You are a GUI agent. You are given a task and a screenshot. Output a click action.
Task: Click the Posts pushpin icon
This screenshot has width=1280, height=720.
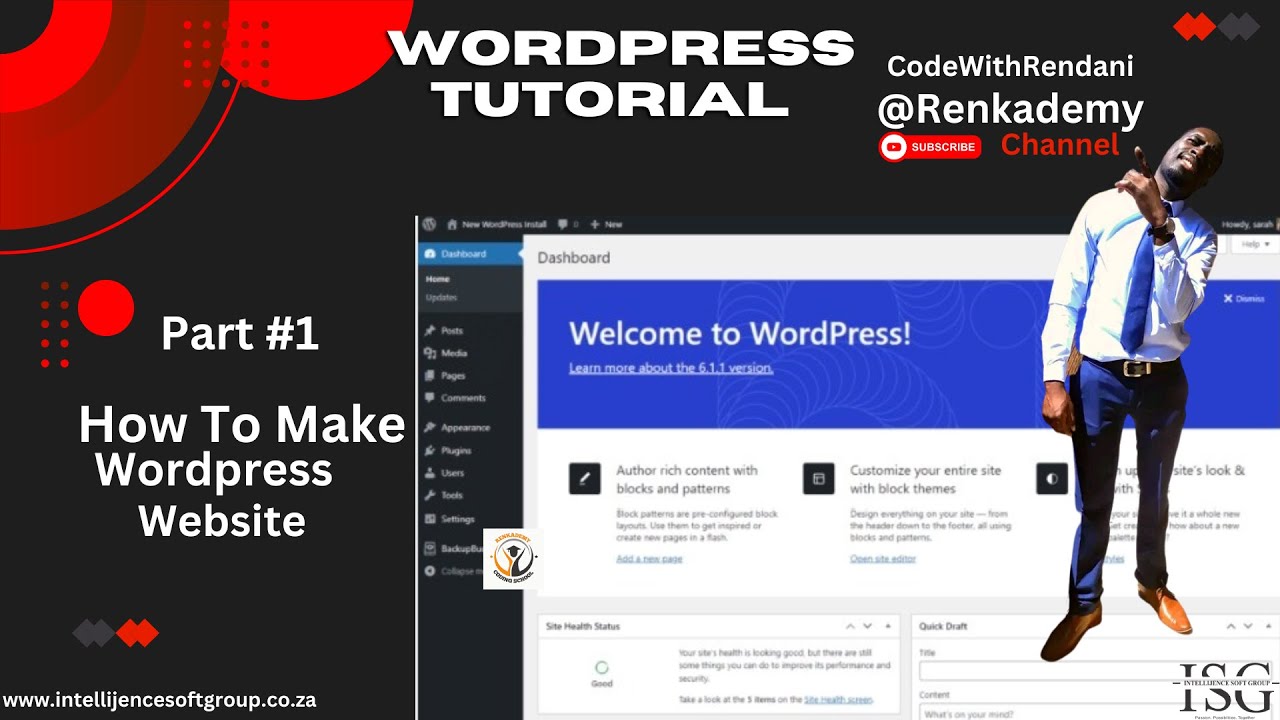pos(430,330)
